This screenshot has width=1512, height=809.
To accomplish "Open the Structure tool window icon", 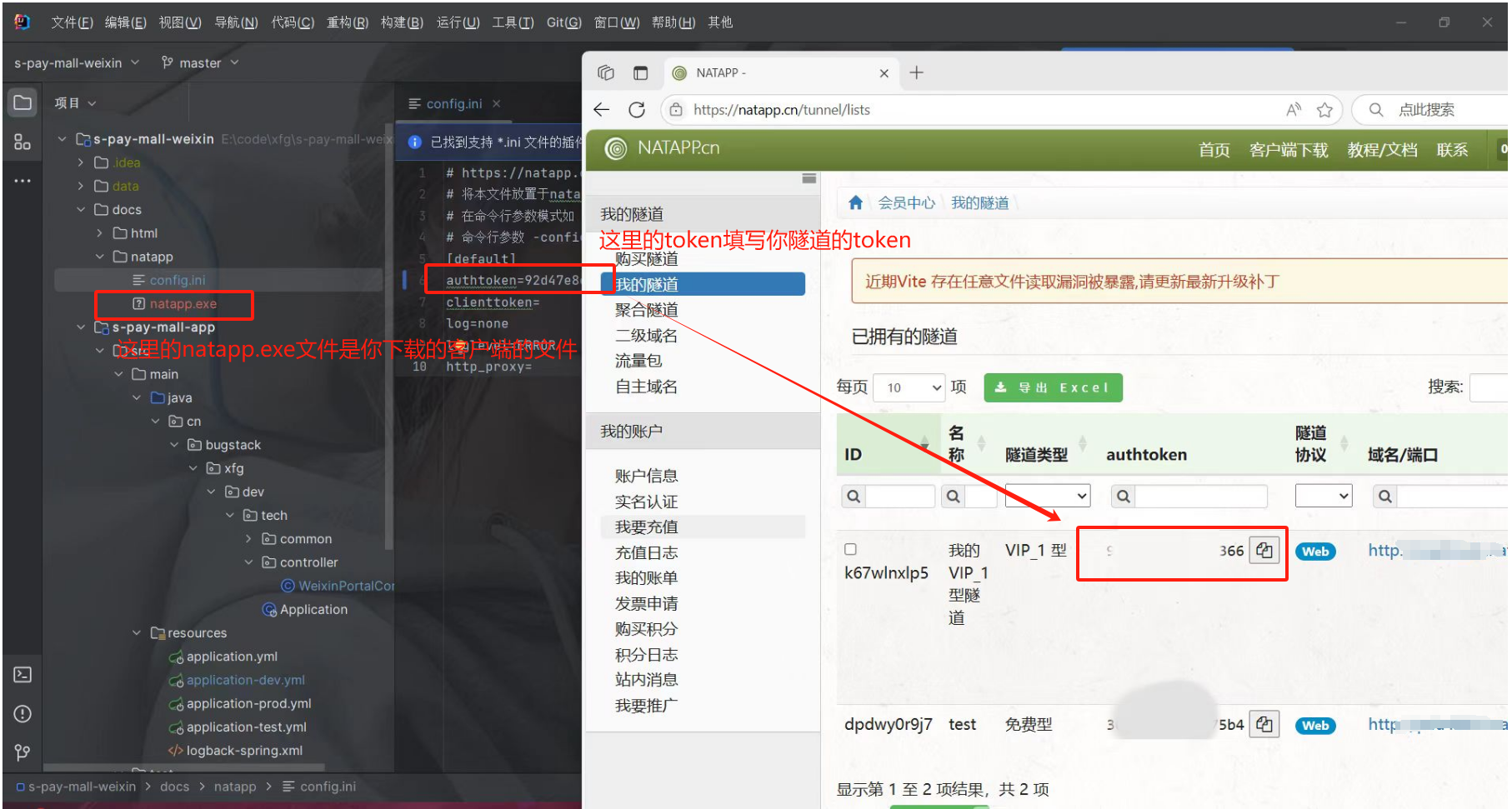I will (x=23, y=142).
